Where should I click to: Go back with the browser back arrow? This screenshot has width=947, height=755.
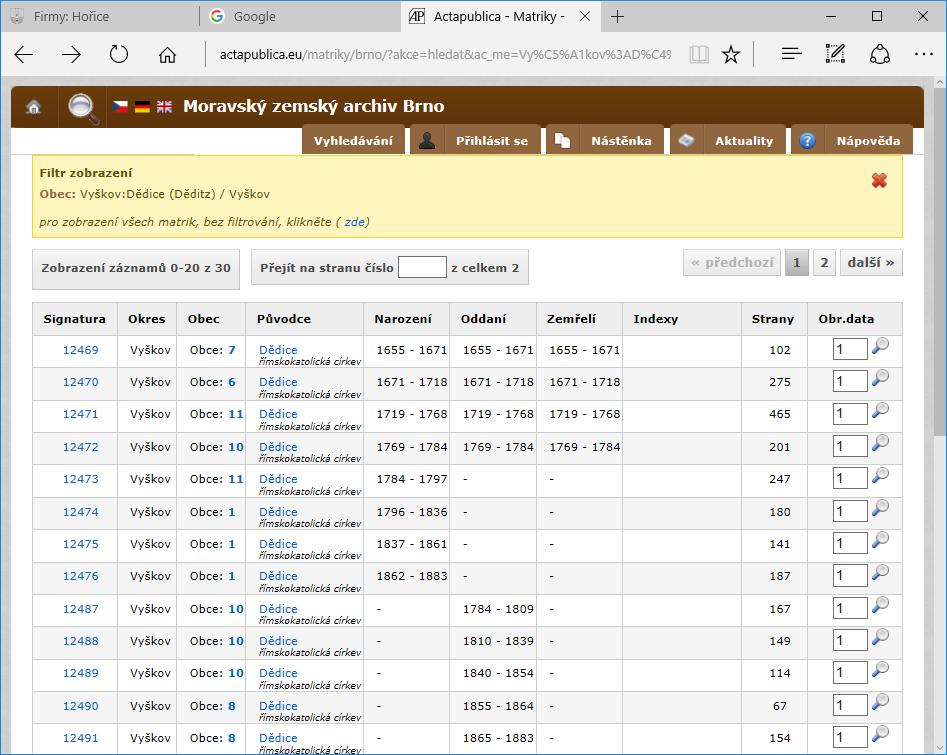(24, 55)
